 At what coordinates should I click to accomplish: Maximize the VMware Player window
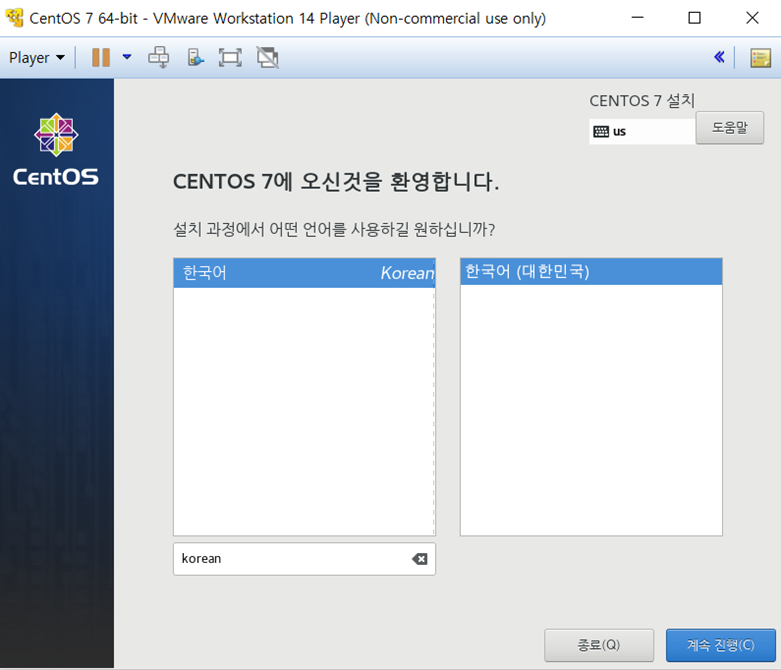(x=694, y=18)
